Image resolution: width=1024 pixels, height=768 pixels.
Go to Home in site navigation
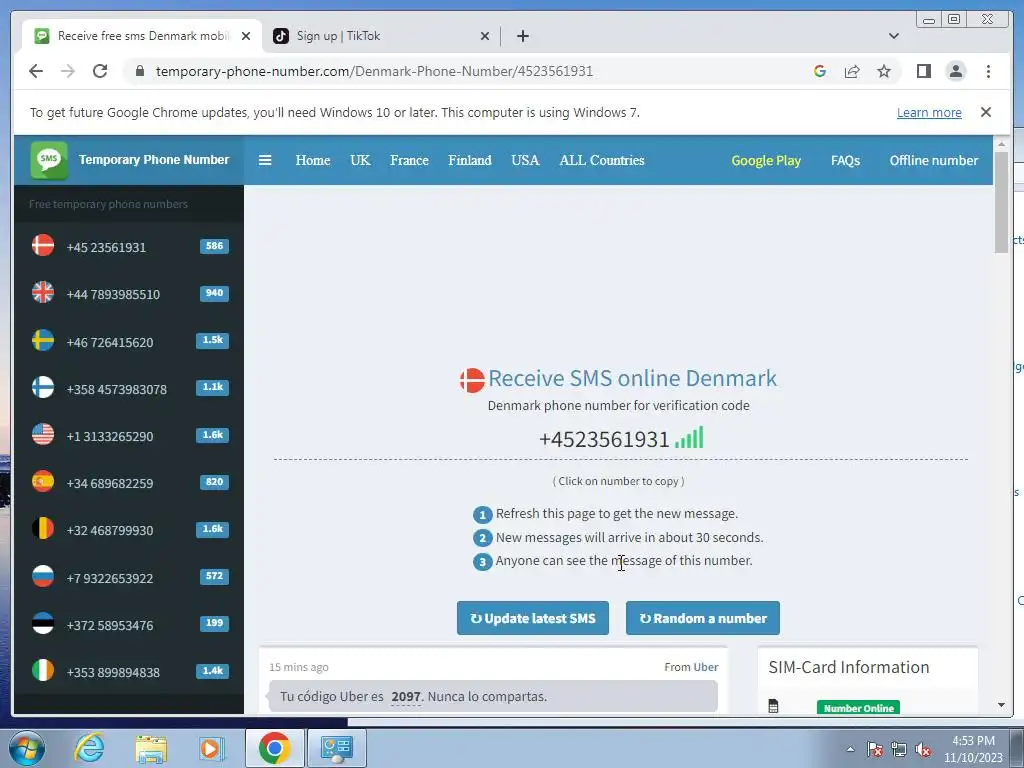pyautogui.click(x=312, y=160)
